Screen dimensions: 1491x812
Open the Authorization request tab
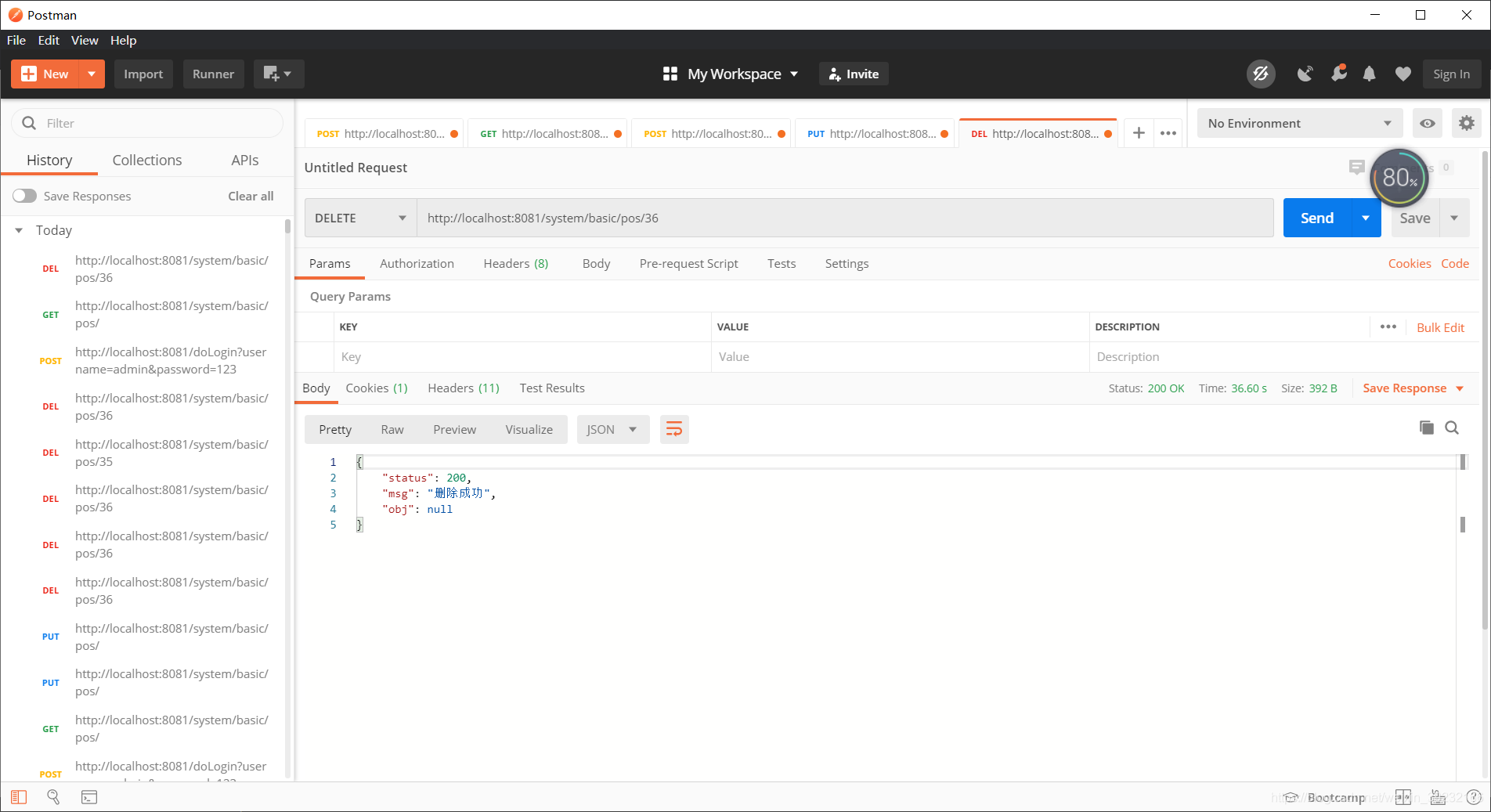pos(417,264)
